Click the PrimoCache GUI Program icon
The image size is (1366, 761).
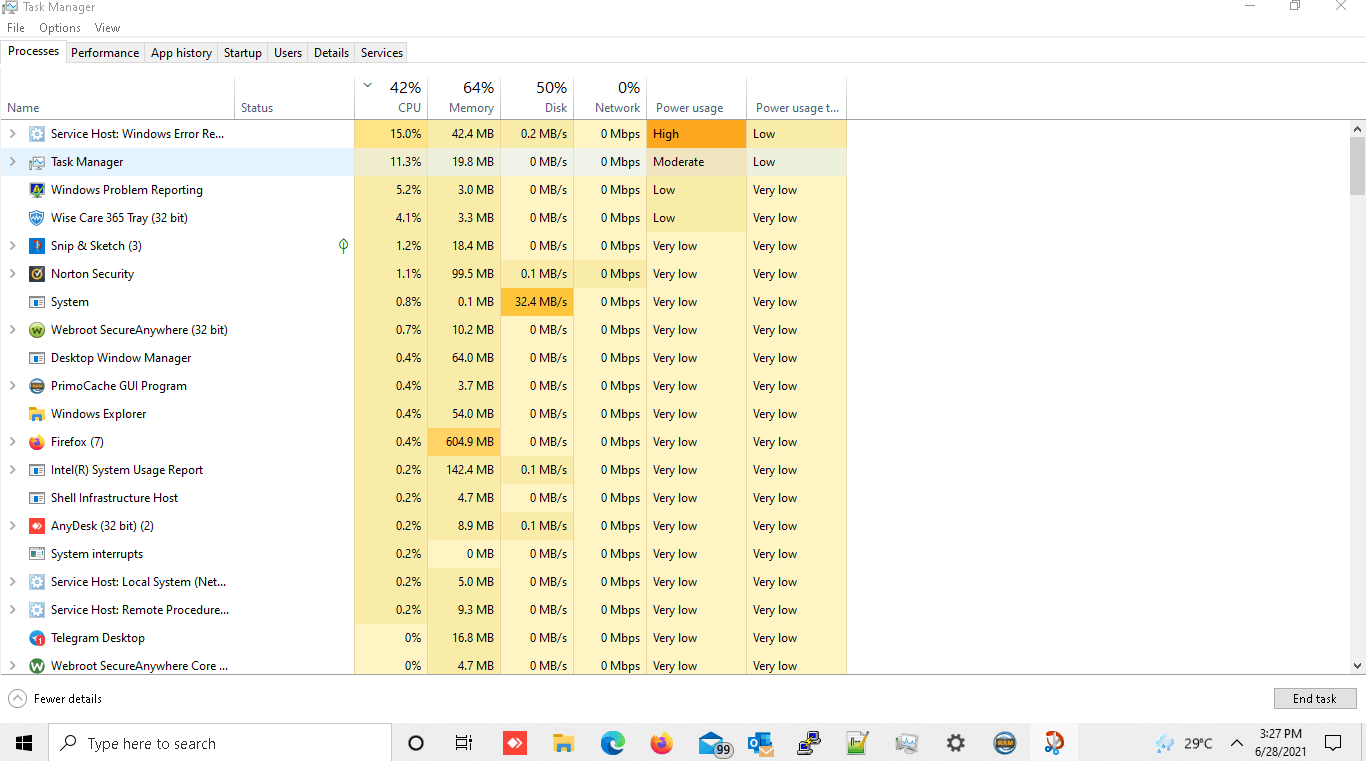click(x=37, y=386)
